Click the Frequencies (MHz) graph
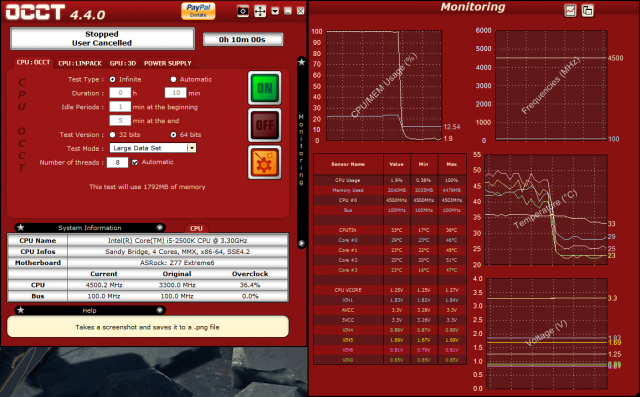Viewport: 640px width, 397px height. (551, 85)
